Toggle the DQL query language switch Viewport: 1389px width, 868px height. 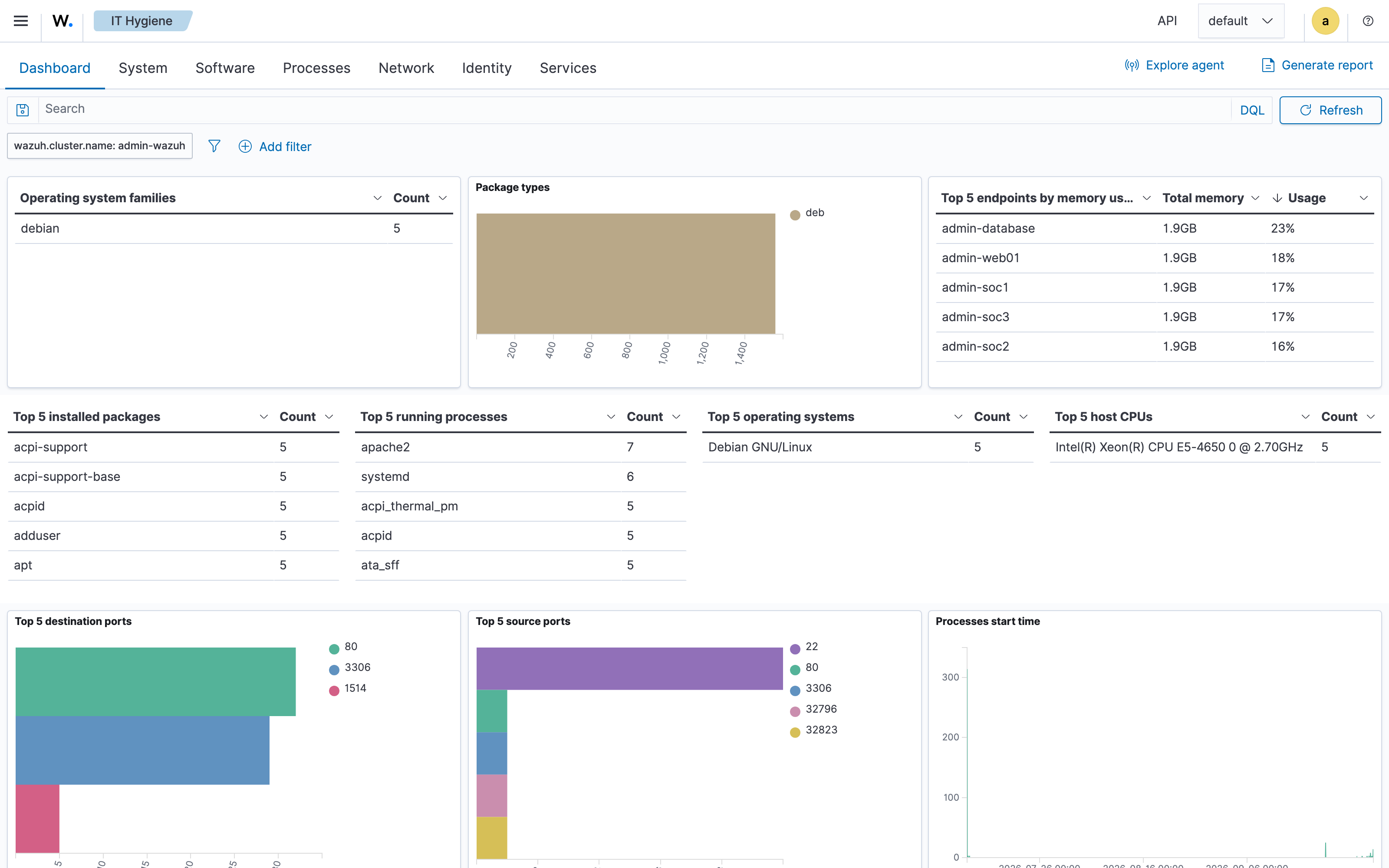tap(1252, 110)
